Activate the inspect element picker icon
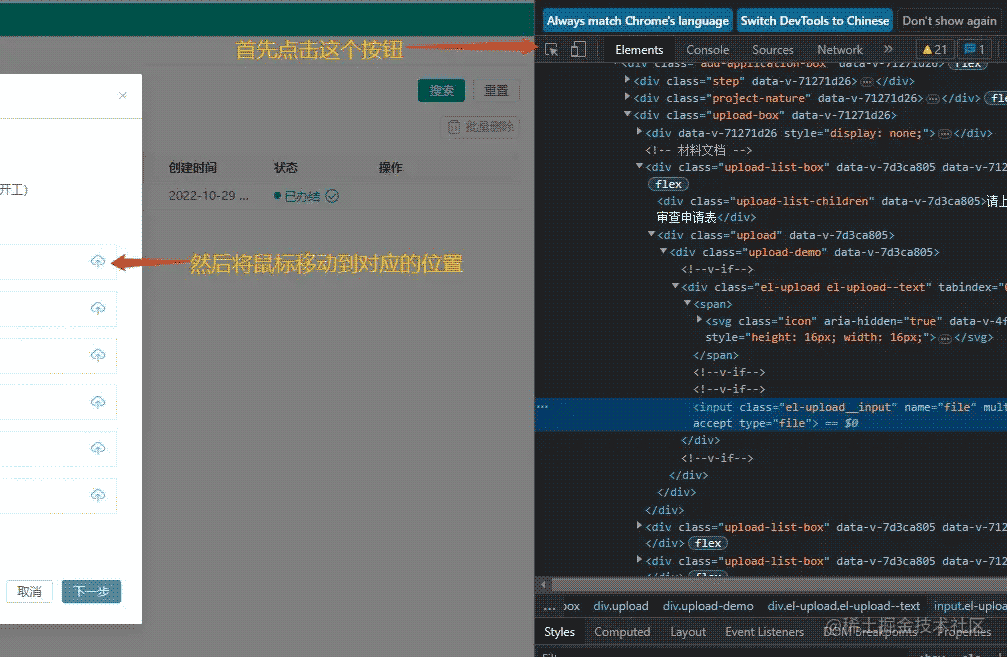1007x657 pixels. coord(552,49)
